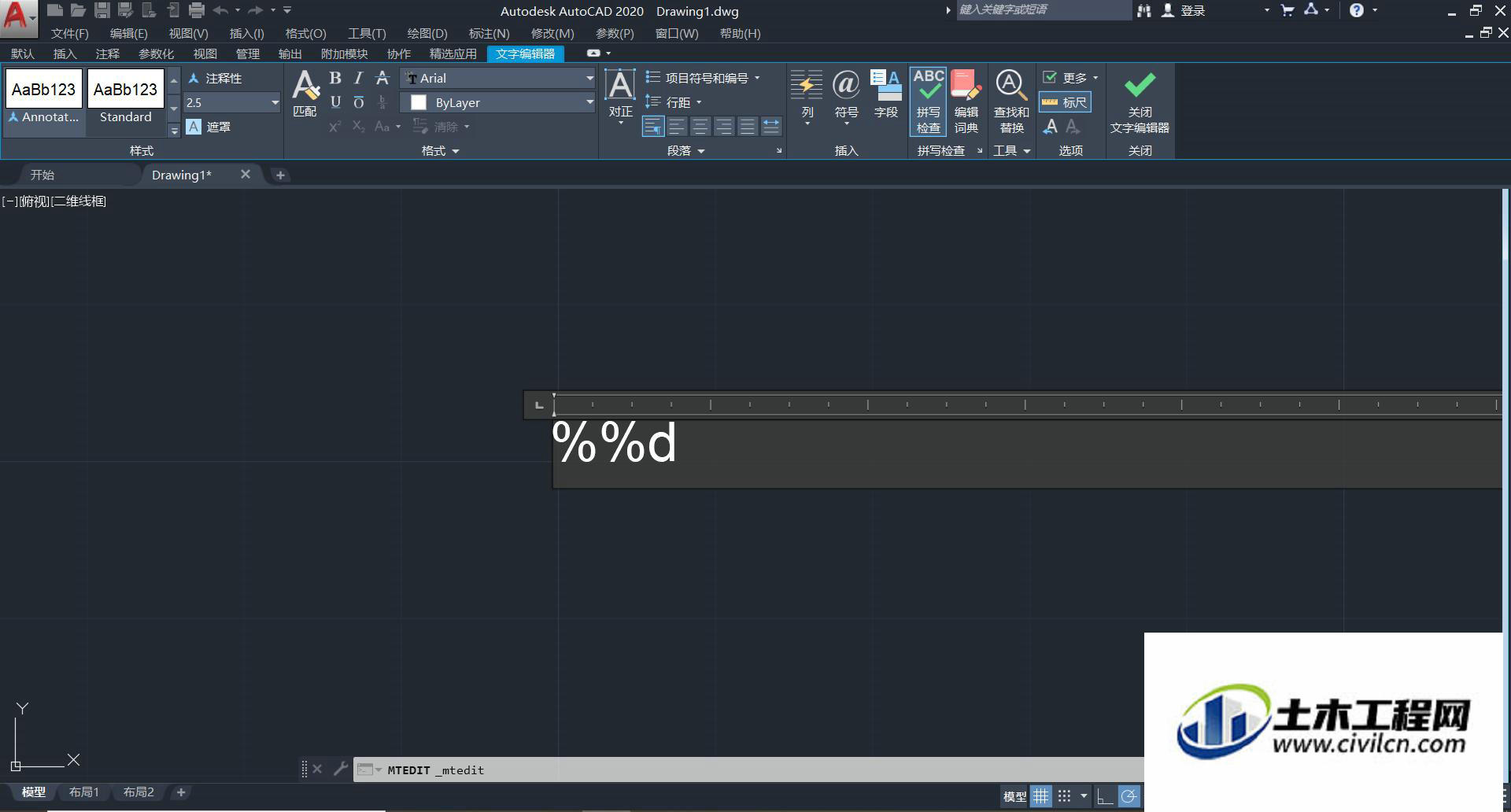Open paragraph dialog launcher arrow

pos(779,150)
